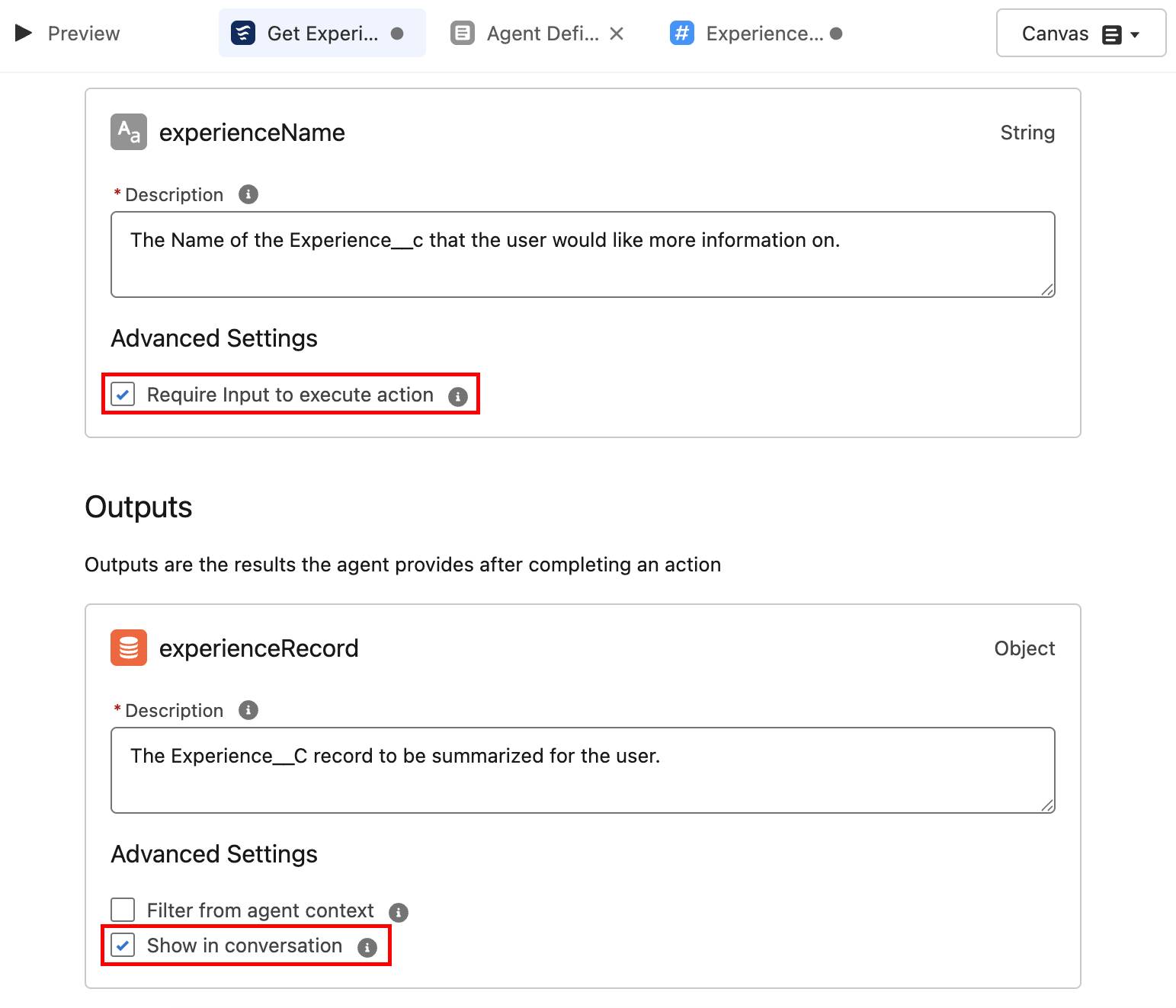The image size is (1176, 1008).
Task: Close the Agent Defi... tab
Action: pyautogui.click(x=617, y=34)
